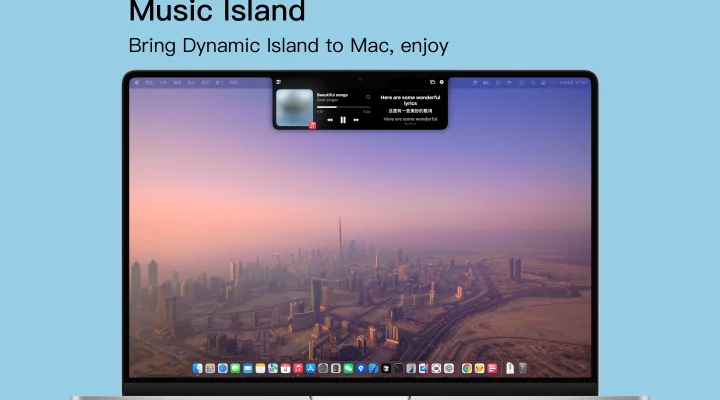
Task: Click the red Music badge on album art
Action: coord(312,125)
